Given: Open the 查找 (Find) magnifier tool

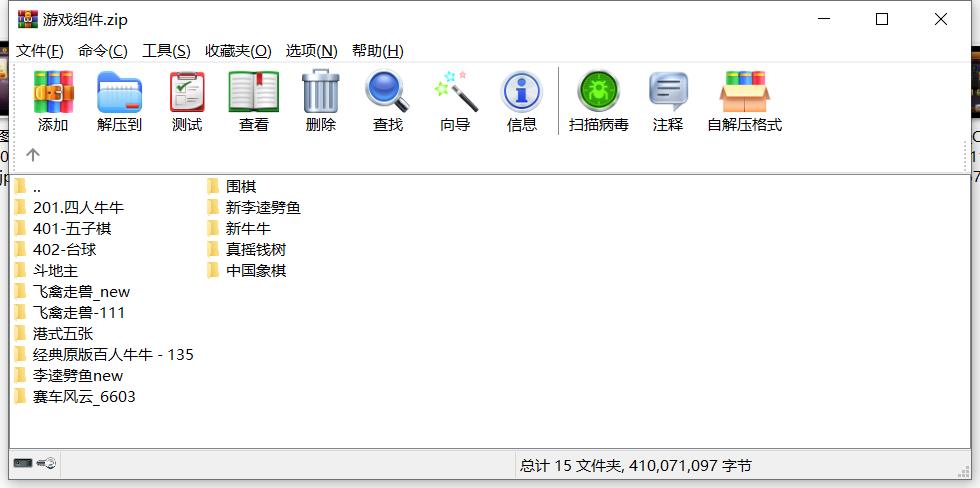Looking at the screenshot, I should point(387,93).
